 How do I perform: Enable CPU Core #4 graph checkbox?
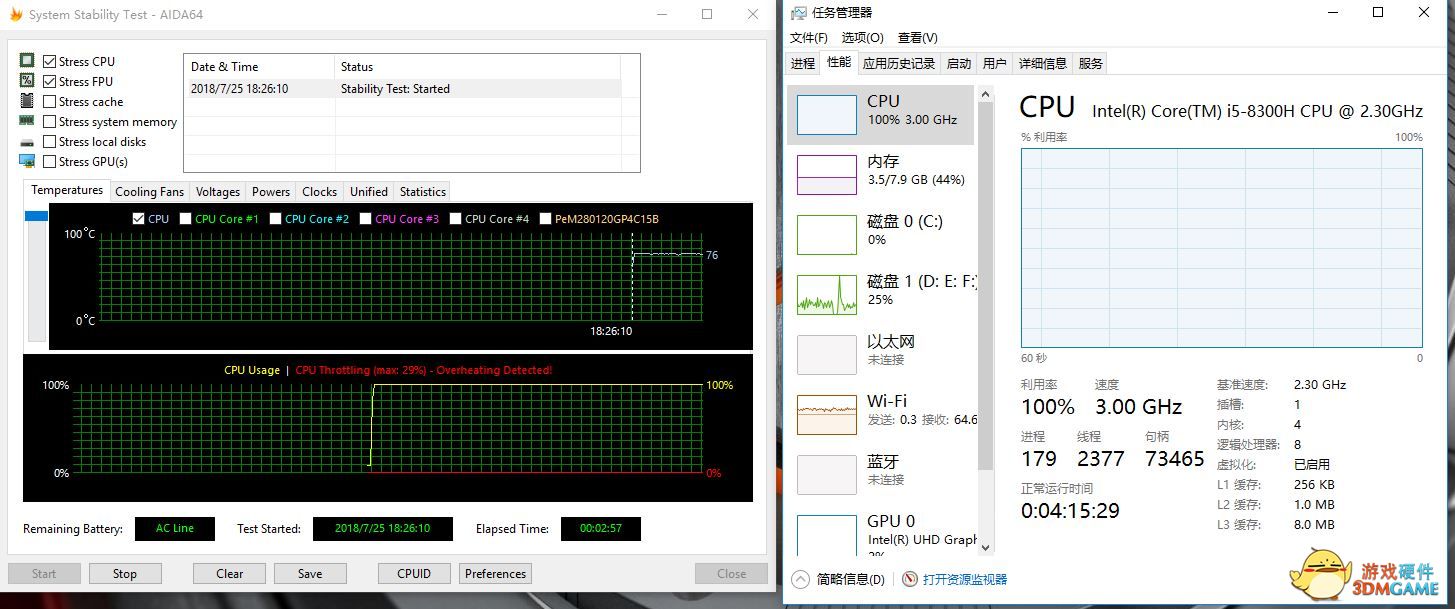coord(455,218)
